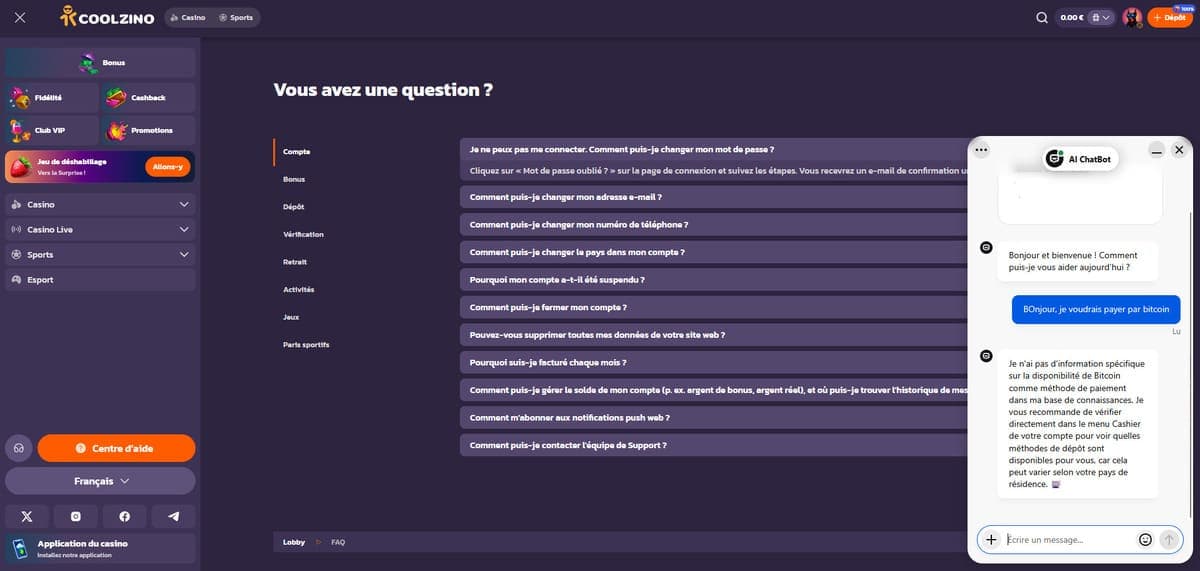
Task: Click the chat message input field
Action: tap(1069, 539)
